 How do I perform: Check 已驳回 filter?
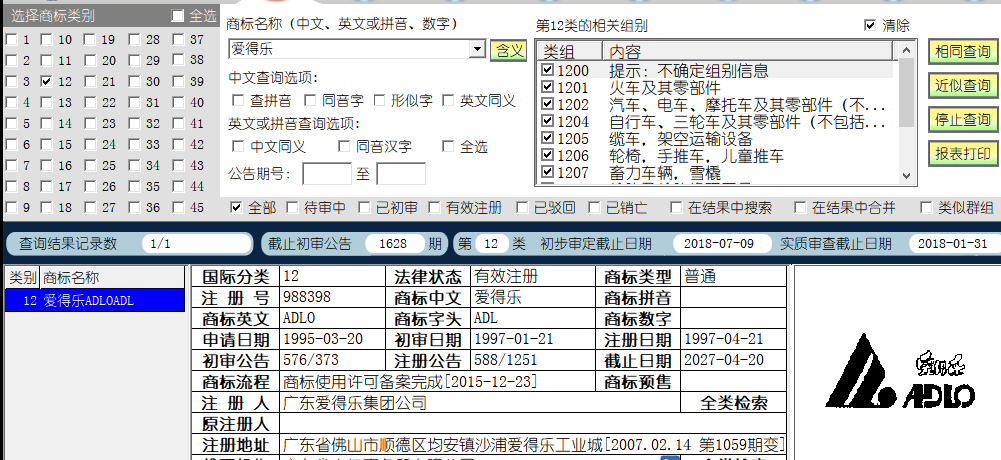tap(522, 207)
